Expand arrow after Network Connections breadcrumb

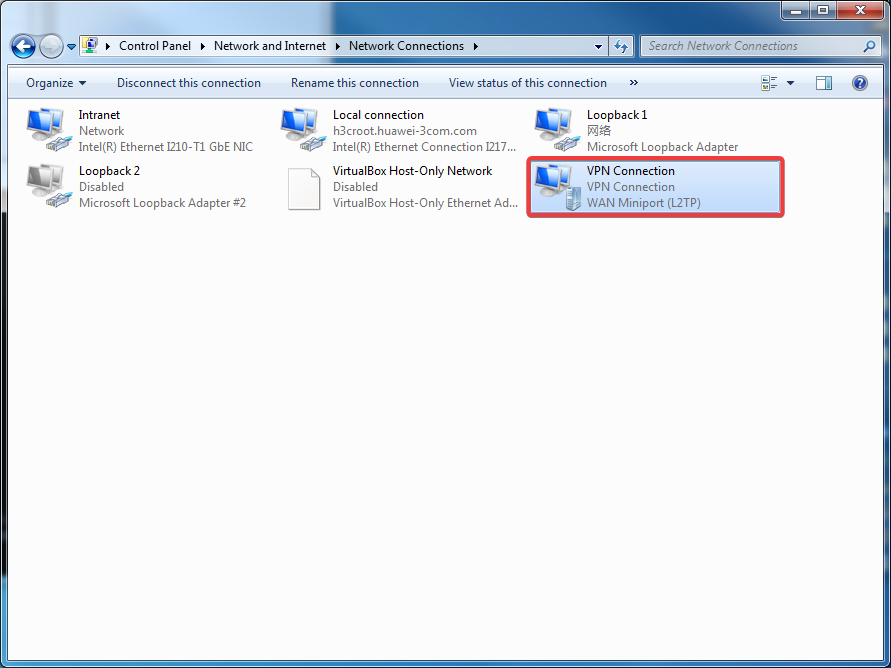476,47
